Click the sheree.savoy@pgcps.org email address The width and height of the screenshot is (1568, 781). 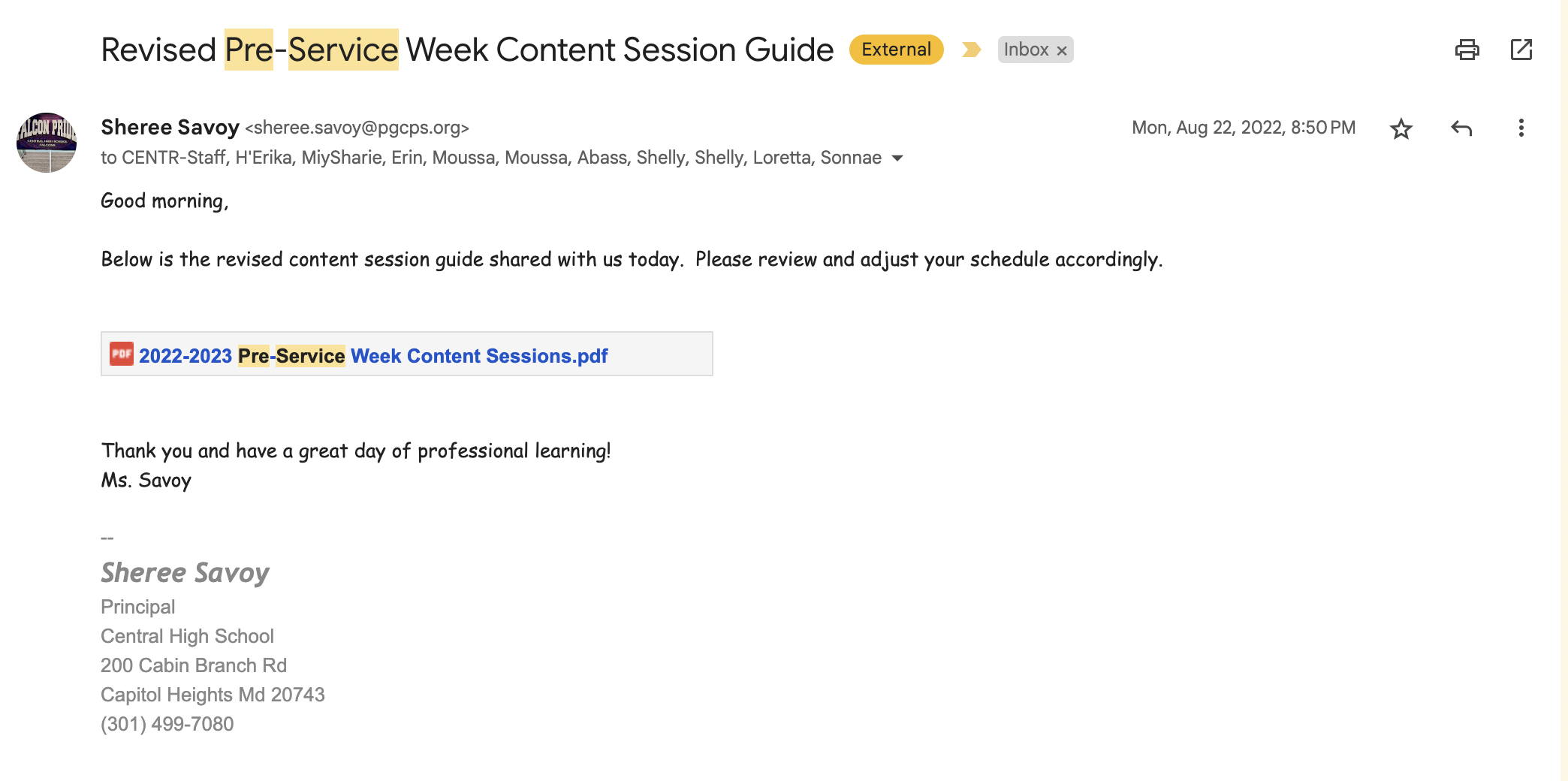(x=357, y=128)
